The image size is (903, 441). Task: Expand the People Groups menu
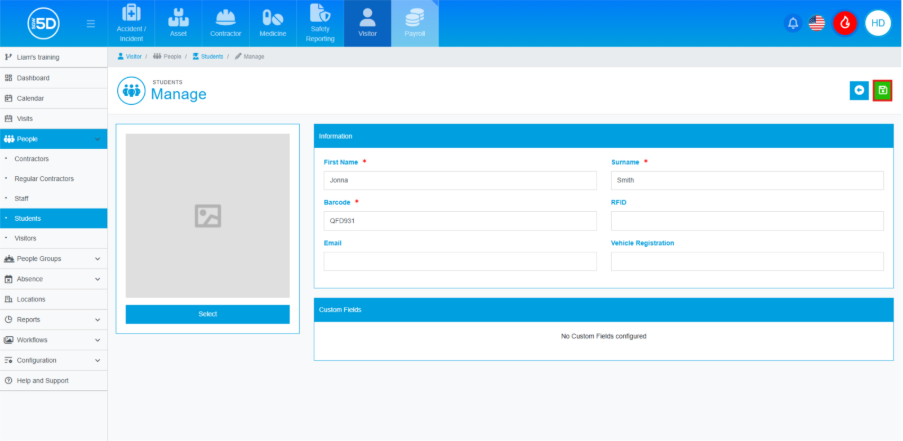[x=53, y=259]
